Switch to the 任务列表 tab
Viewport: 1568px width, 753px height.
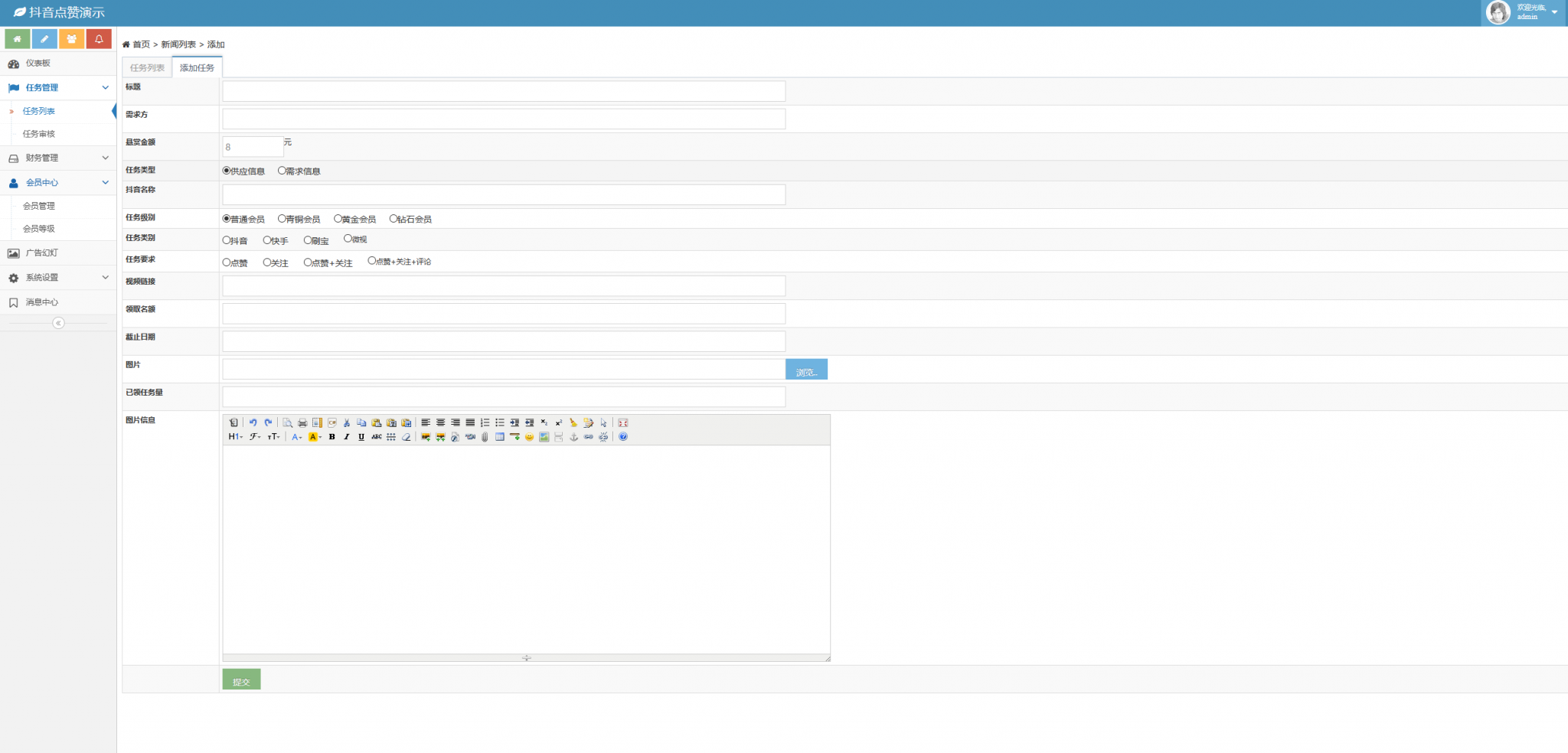pyautogui.click(x=147, y=68)
